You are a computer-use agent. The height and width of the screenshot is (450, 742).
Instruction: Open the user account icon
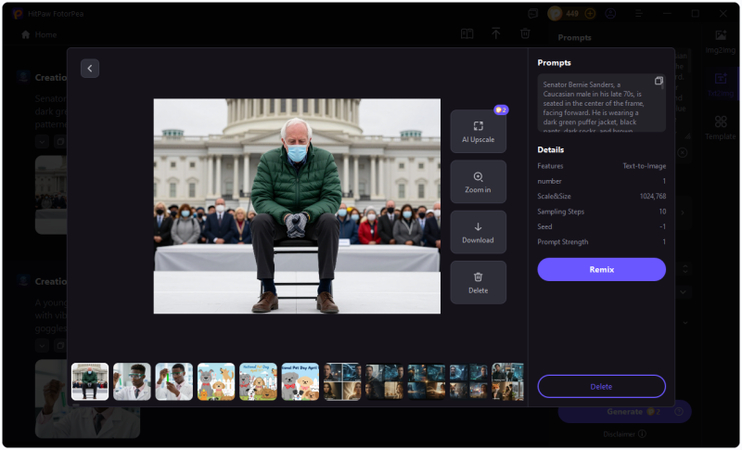pyautogui.click(x=610, y=14)
